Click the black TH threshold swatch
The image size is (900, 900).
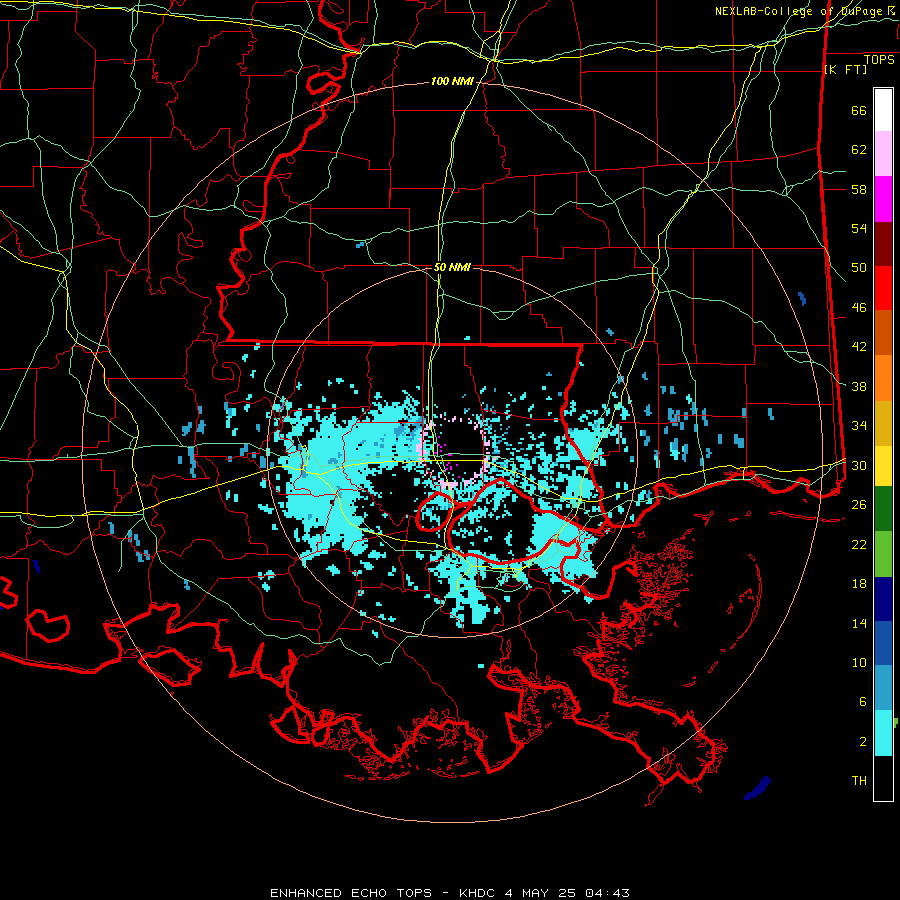click(883, 778)
